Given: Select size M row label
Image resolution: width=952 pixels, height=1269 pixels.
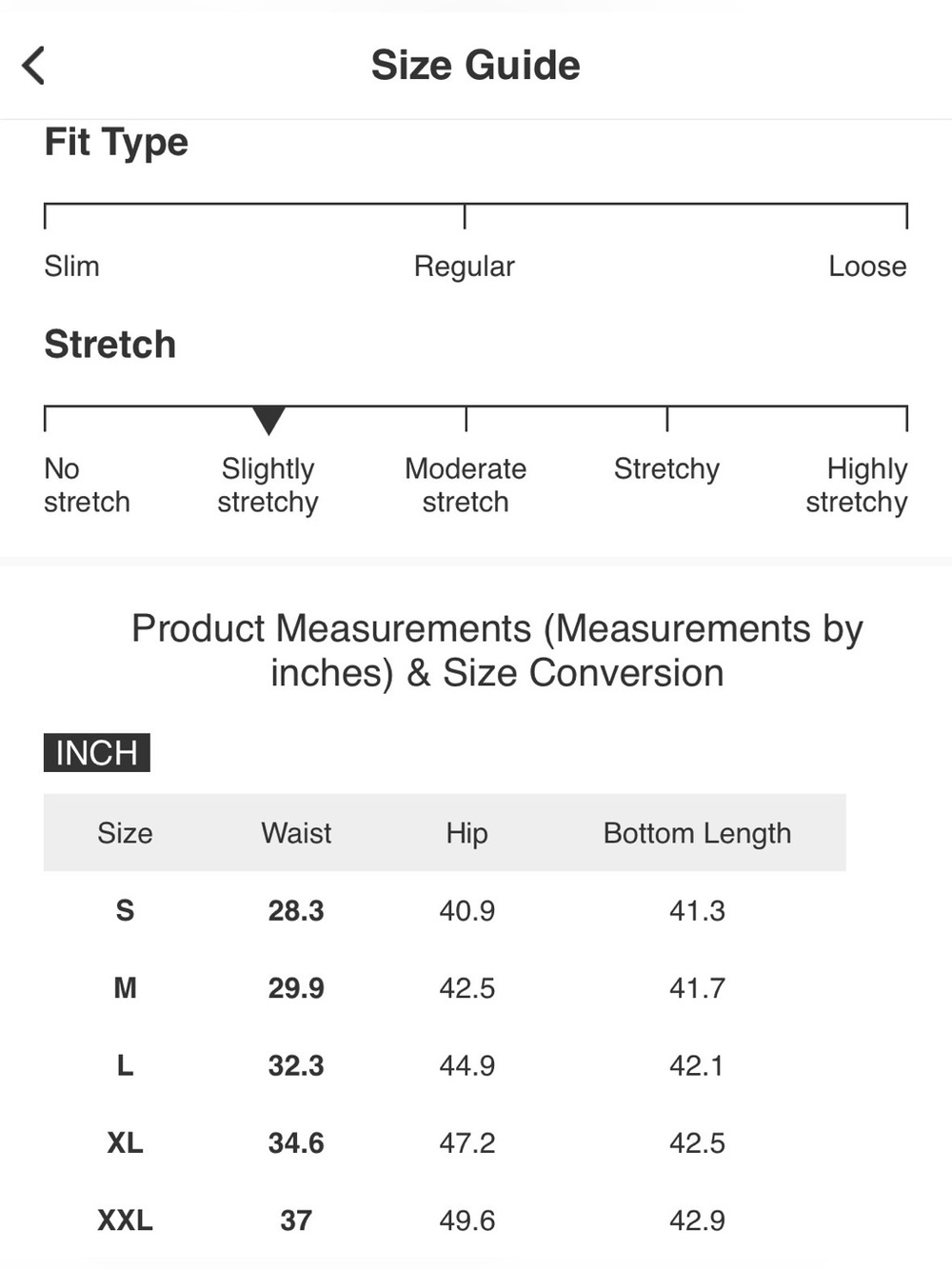Looking at the screenshot, I should [x=125, y=988].
